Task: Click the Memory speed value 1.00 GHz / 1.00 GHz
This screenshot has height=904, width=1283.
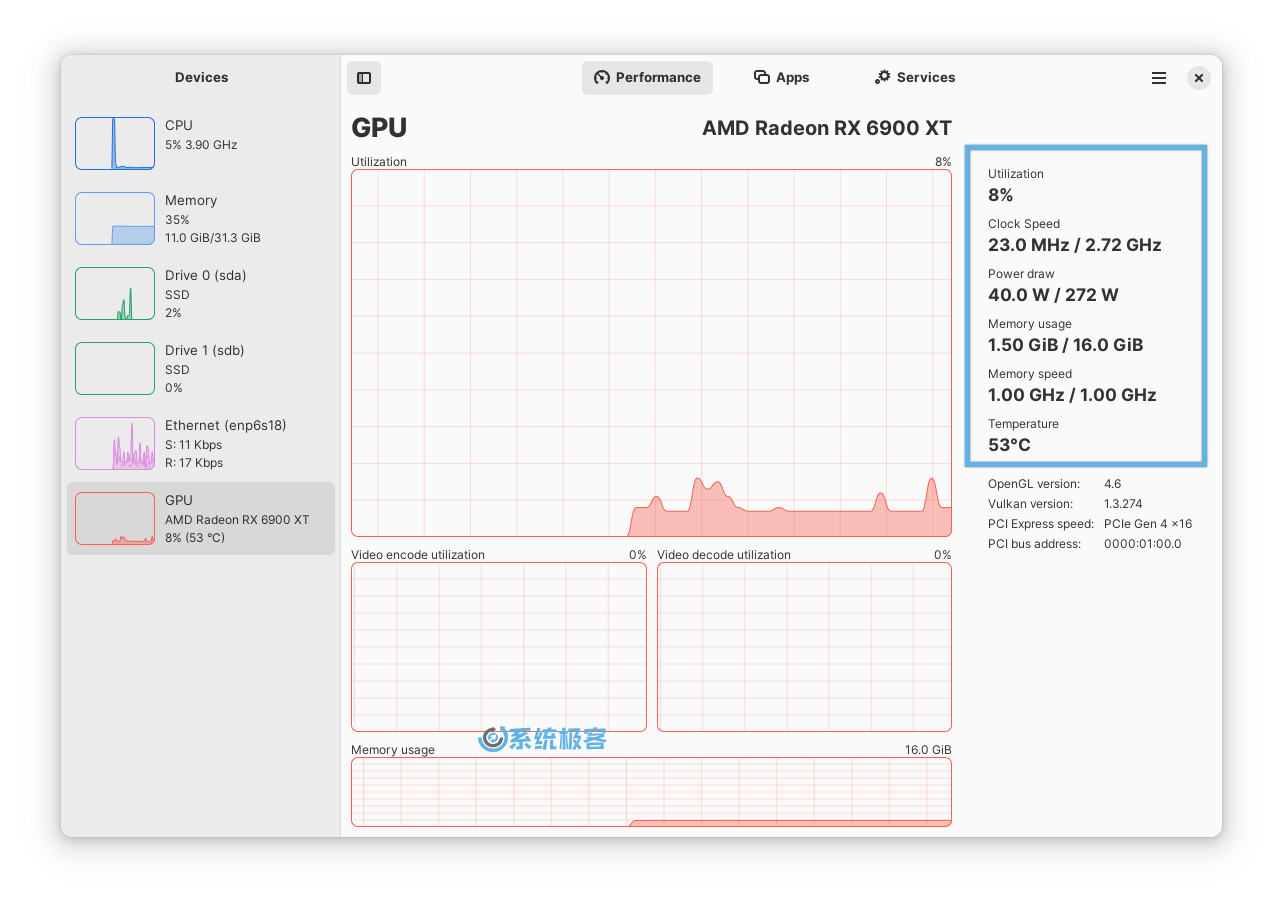Action: click(x=1072, y=395)
